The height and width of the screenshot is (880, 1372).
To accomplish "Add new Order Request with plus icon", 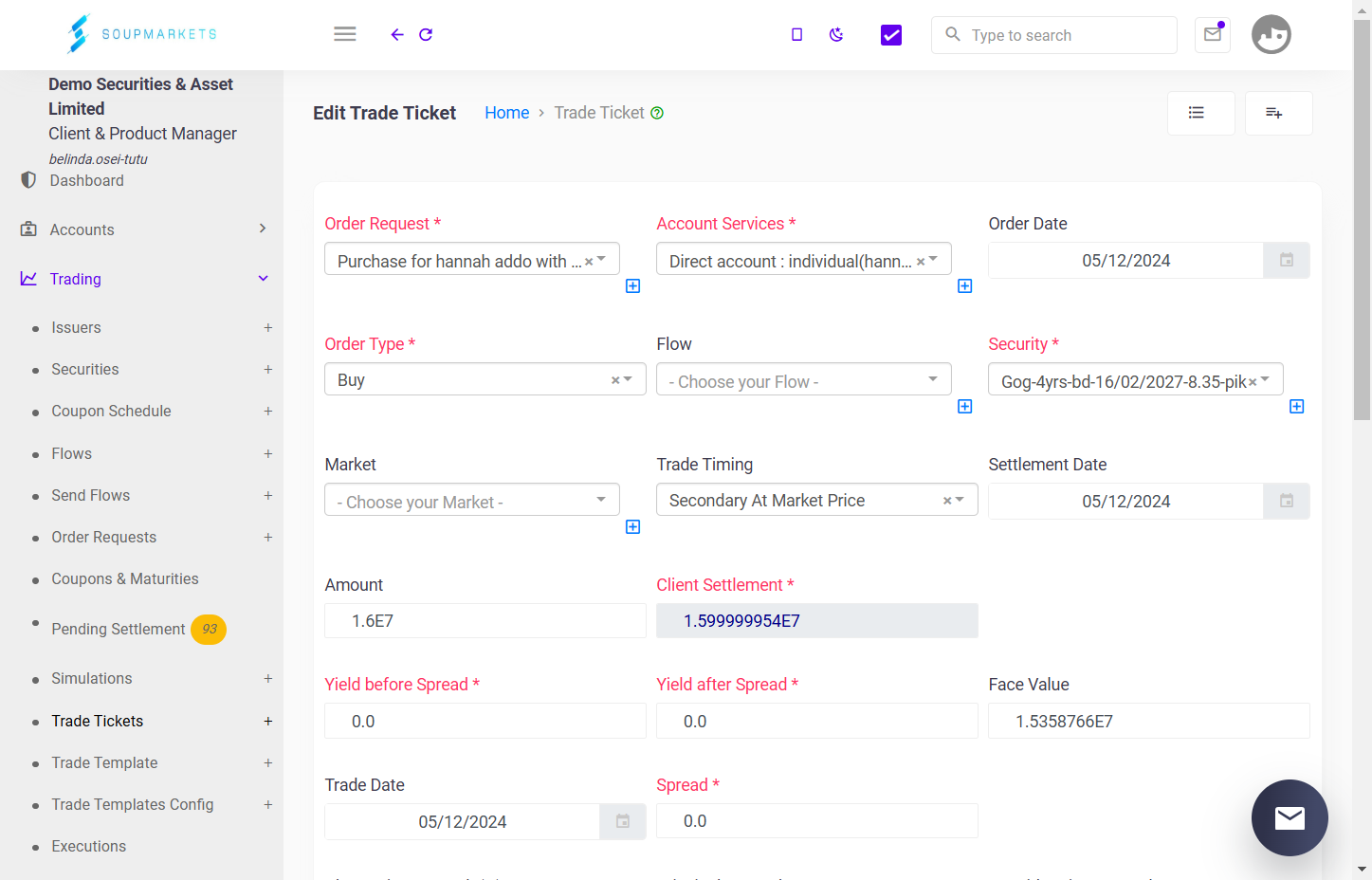I will (633, 286).
